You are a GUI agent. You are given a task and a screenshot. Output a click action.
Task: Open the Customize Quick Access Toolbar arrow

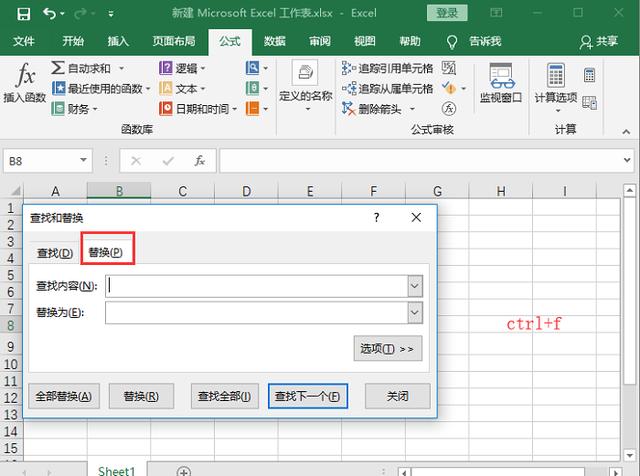pos(111,14)
